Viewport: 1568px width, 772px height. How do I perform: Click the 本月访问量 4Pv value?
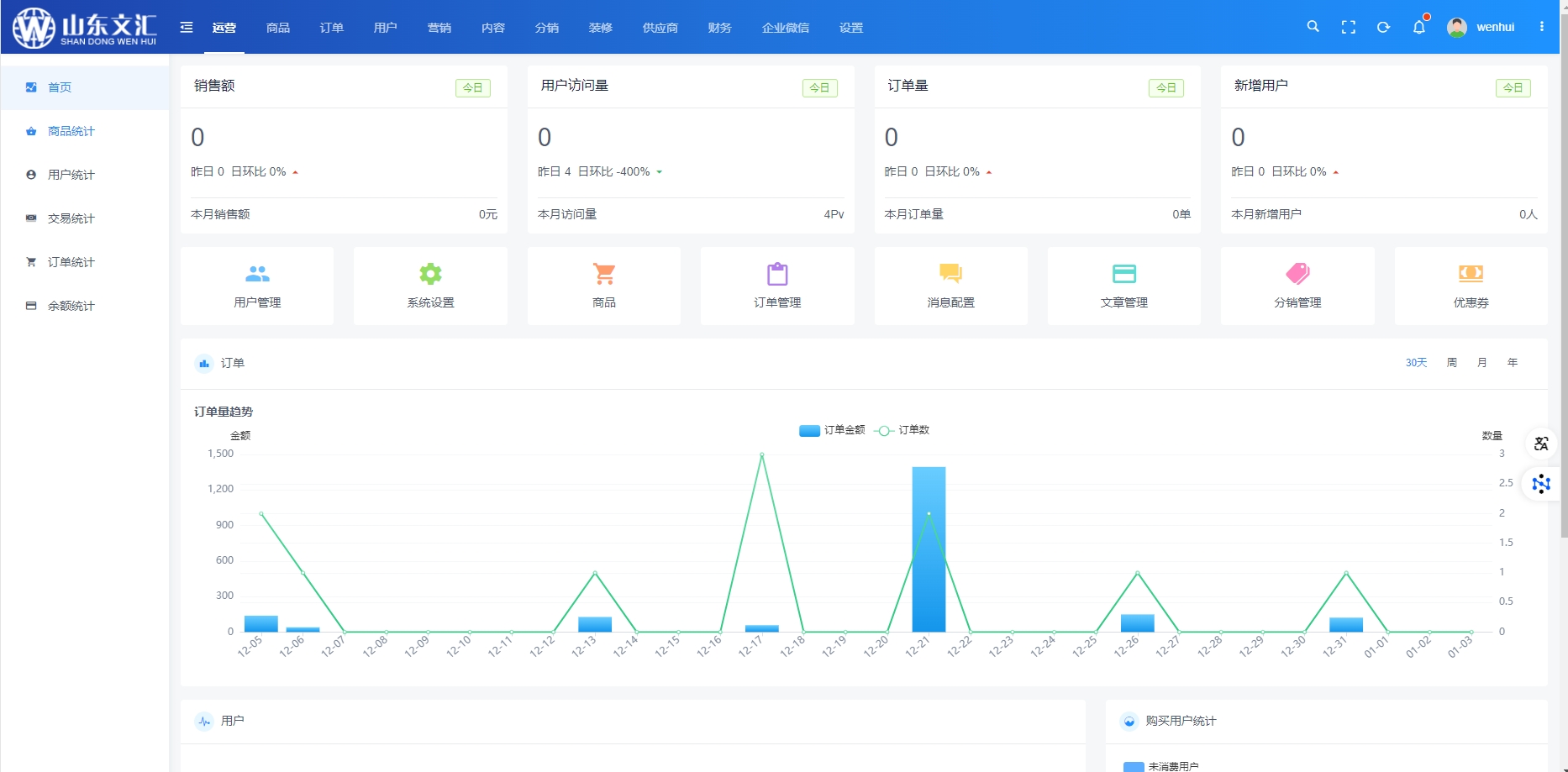pos(834,214)
